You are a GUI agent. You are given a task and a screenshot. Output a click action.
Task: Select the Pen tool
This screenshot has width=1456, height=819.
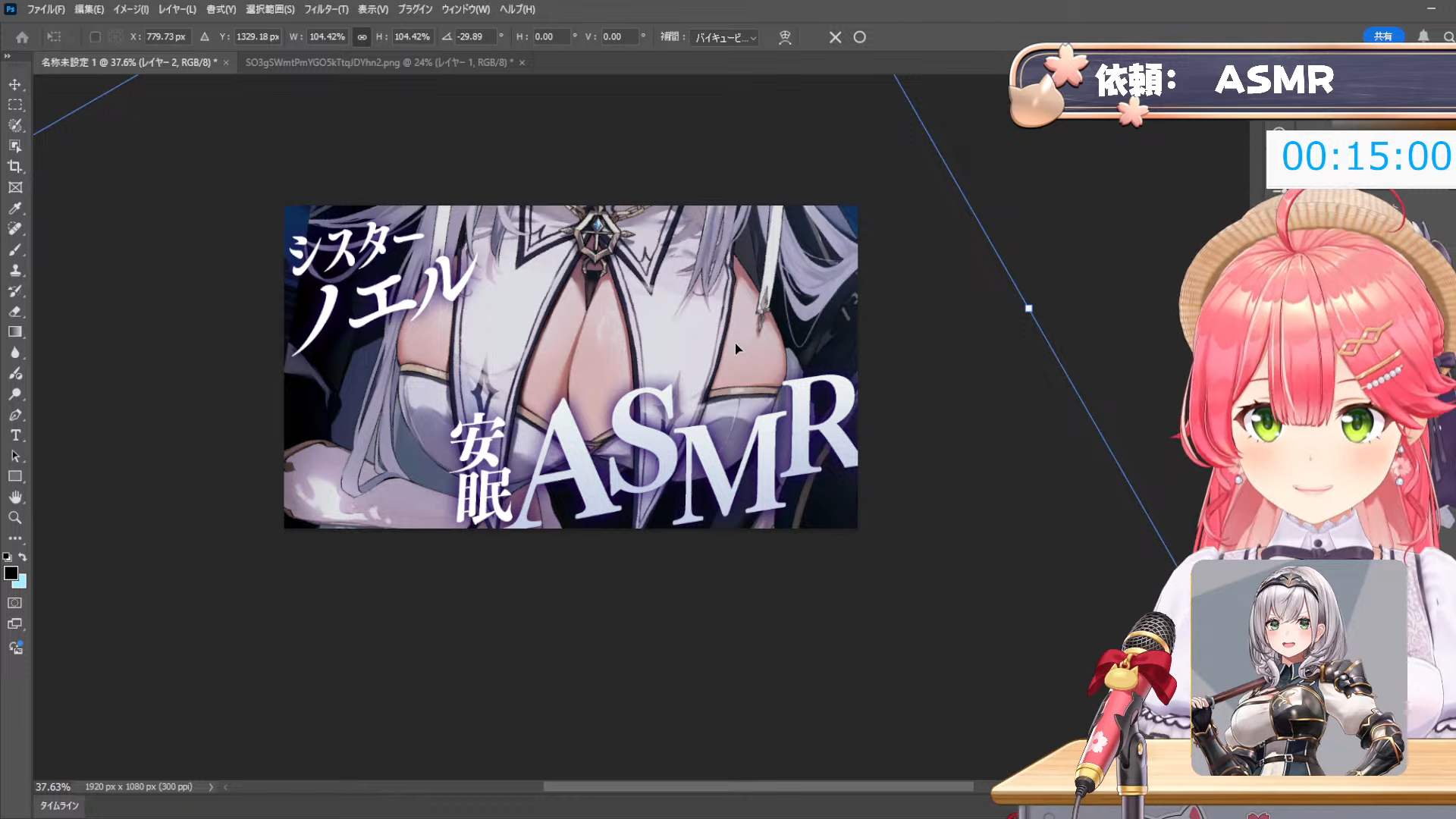(x=15, y=415)
